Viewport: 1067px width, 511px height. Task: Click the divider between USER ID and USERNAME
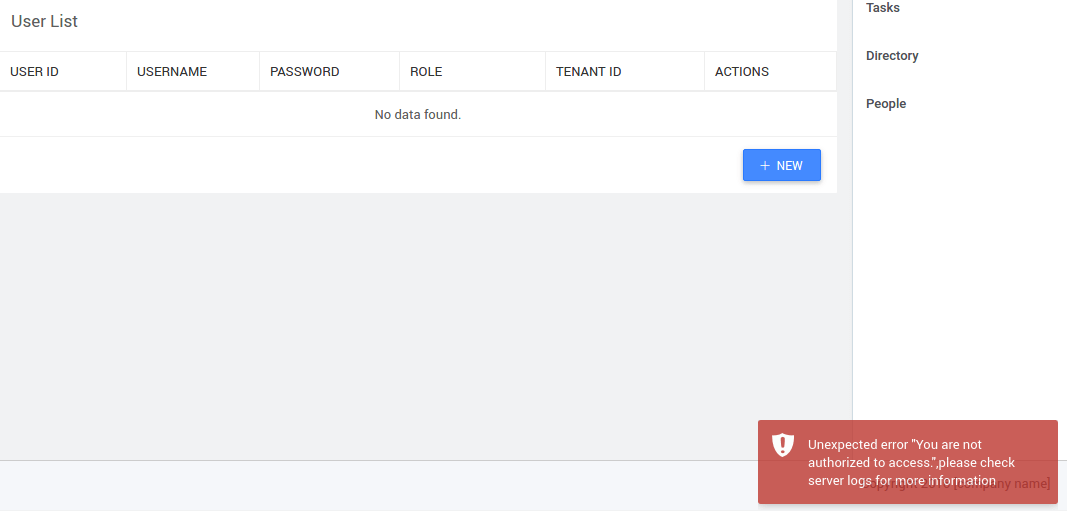click(x=127, y=72)
